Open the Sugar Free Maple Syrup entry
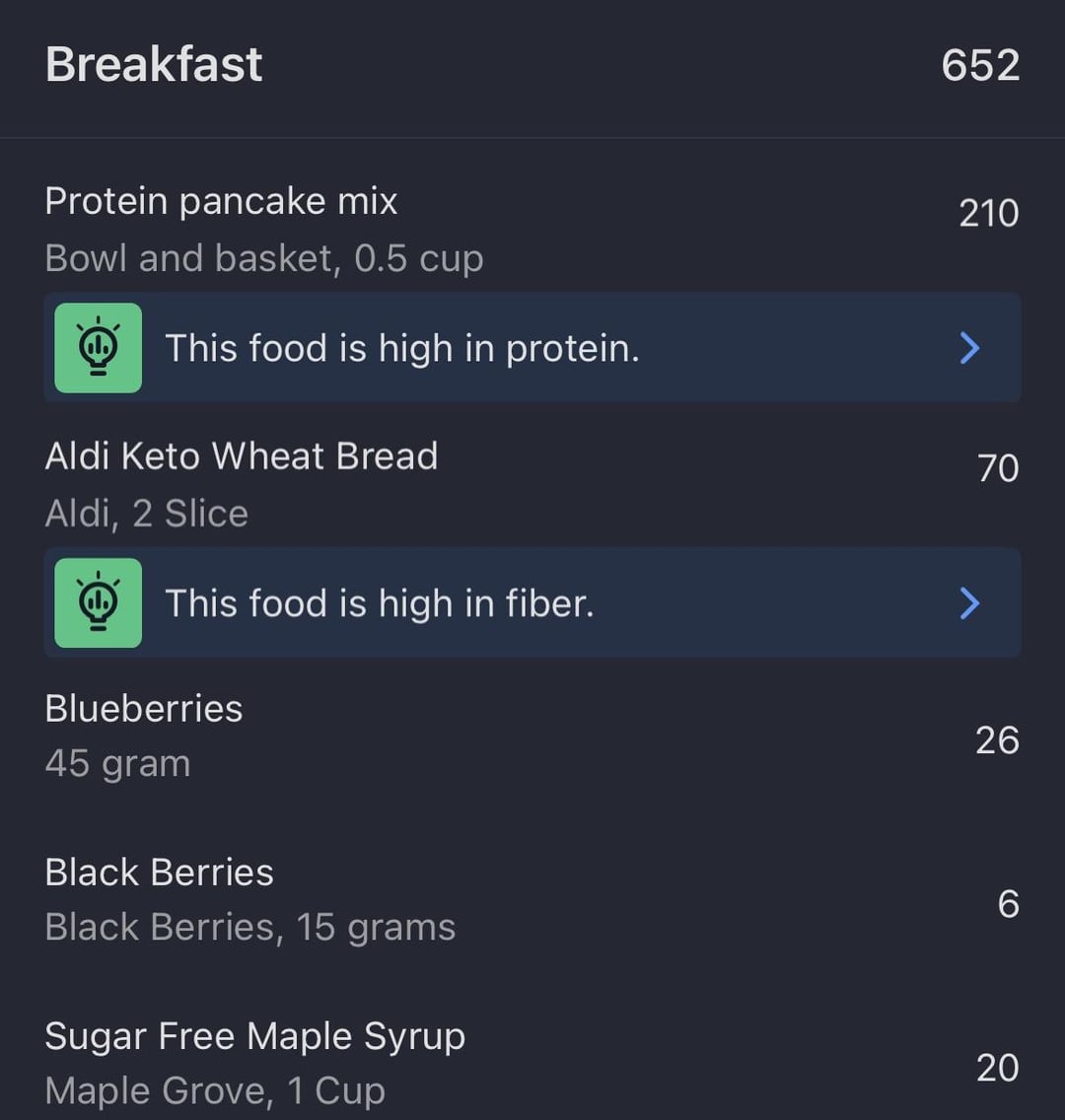The height and width of the screenshot is (1120, 1065). point(532,1063)
